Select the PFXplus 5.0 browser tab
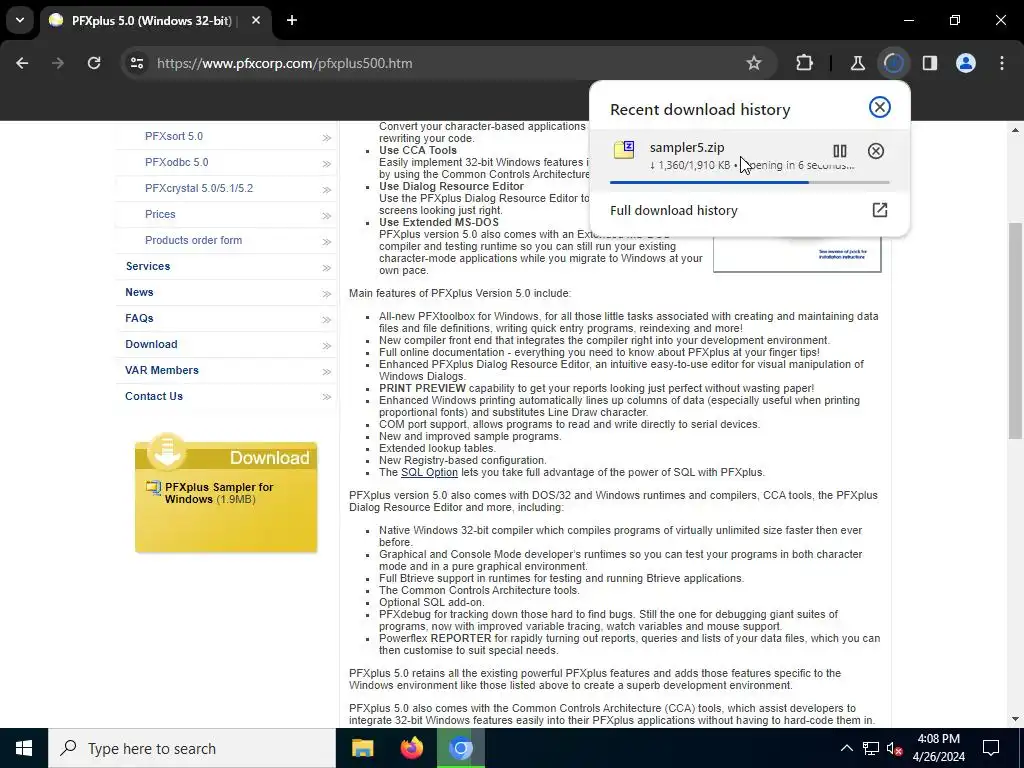This screenshot has height=768, width=1024. pyautogui.click(x=150, y=20)
